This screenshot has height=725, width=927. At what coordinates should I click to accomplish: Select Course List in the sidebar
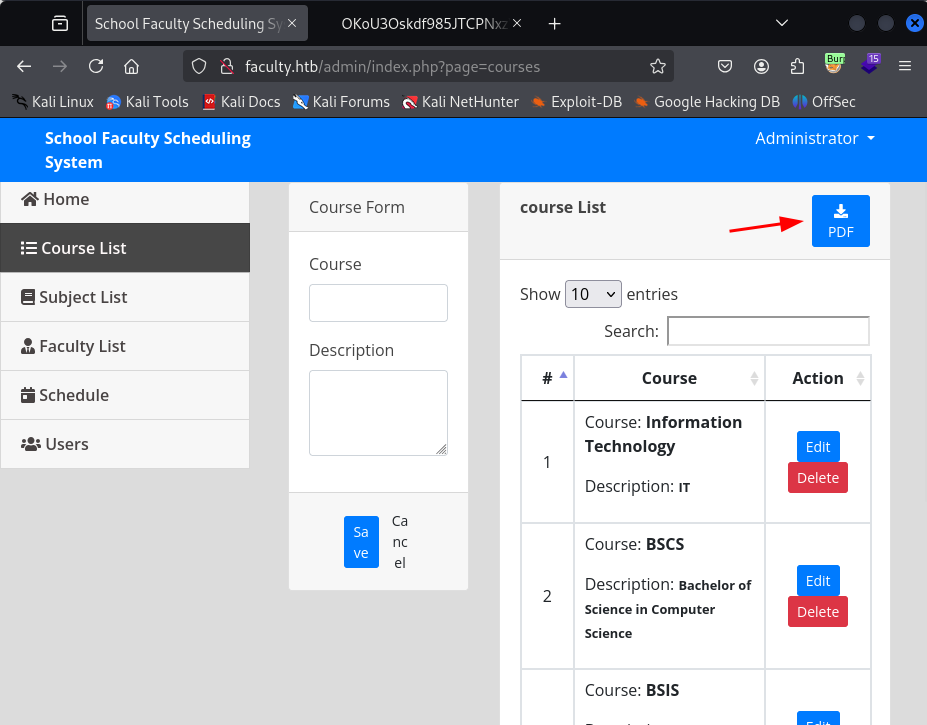[125, 248]
